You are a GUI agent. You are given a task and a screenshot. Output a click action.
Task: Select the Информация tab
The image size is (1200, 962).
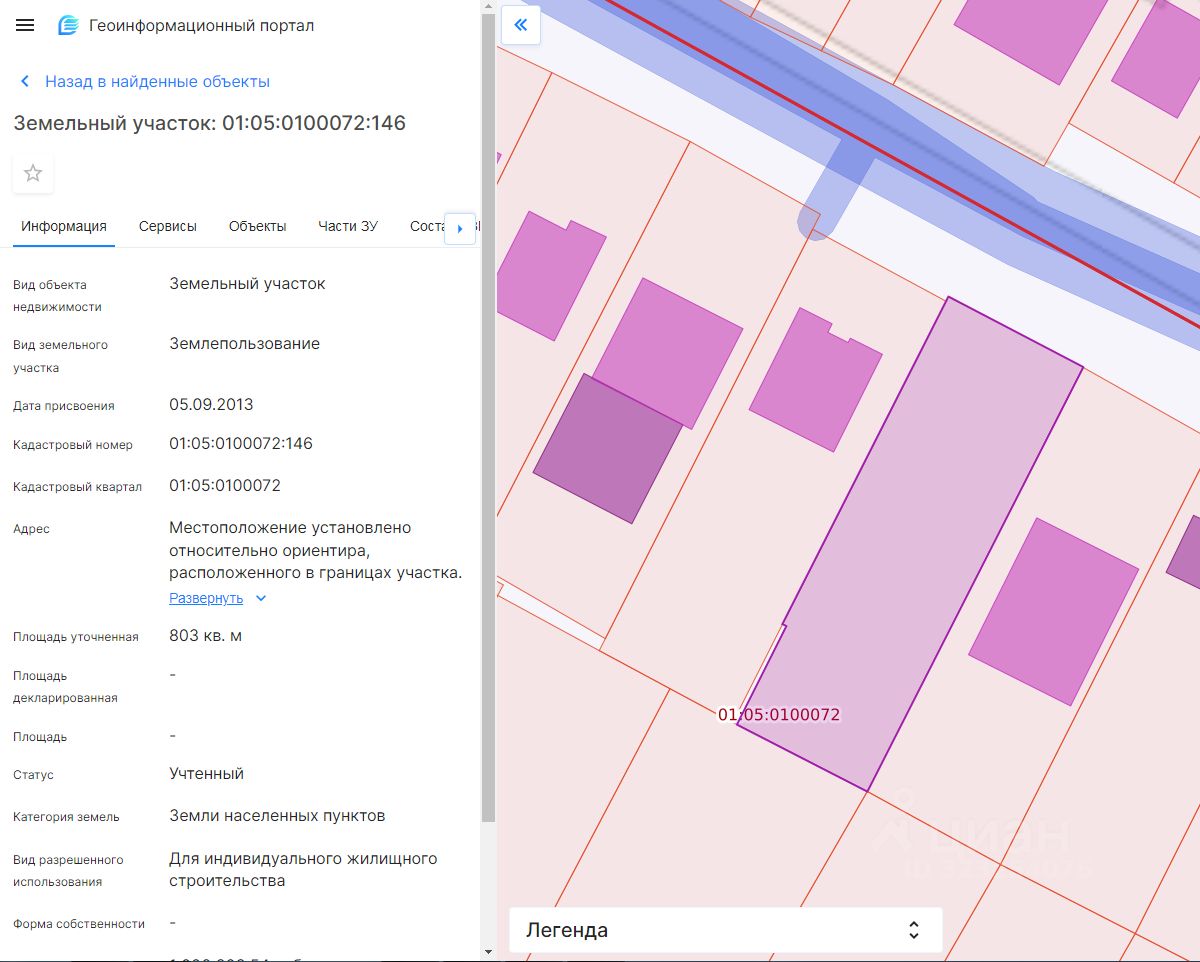tap(64, 226)
